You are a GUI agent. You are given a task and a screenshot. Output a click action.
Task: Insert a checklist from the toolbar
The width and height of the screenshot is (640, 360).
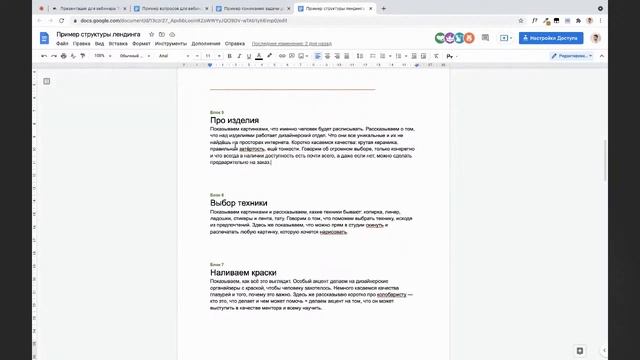(x=372, y=56)
